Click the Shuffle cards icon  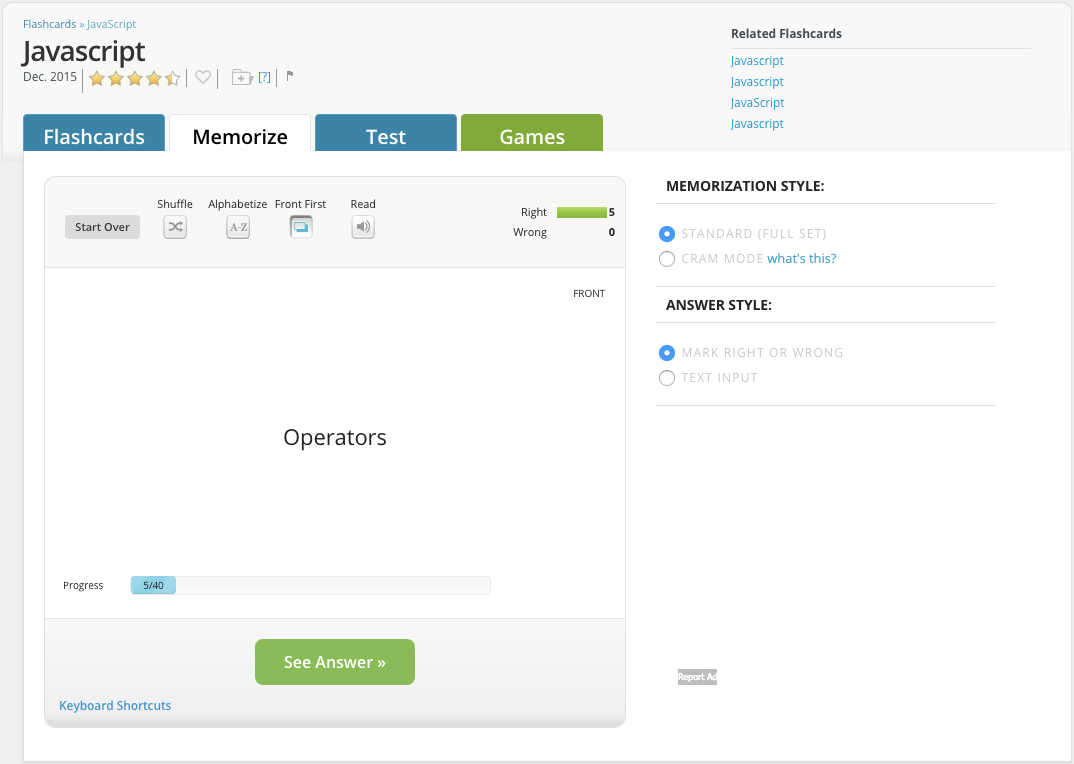175,227
